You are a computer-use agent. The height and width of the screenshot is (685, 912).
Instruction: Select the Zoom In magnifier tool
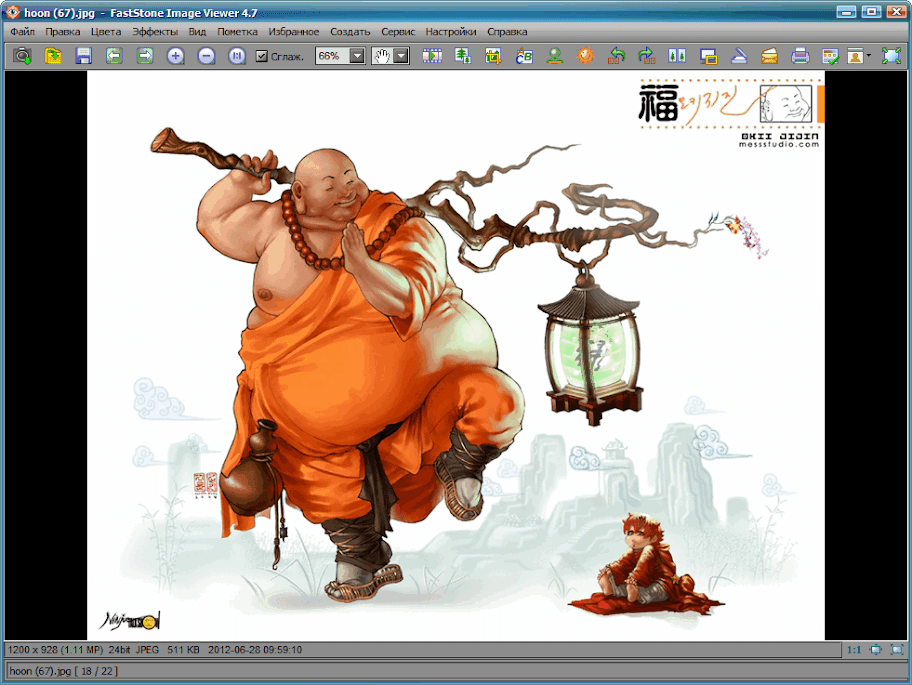tap(174, 56)
